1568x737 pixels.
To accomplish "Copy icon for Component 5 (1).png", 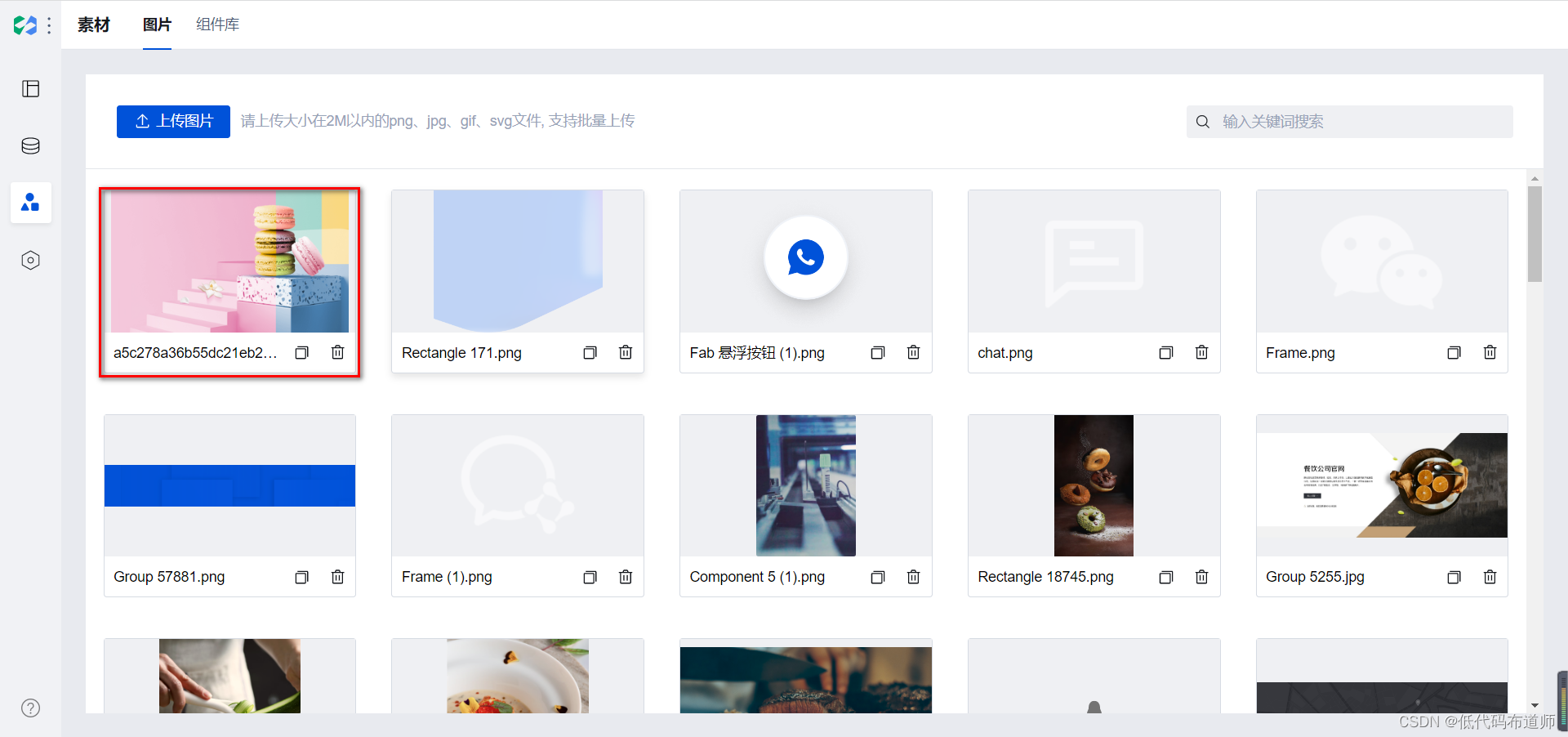I will (878, 577).
